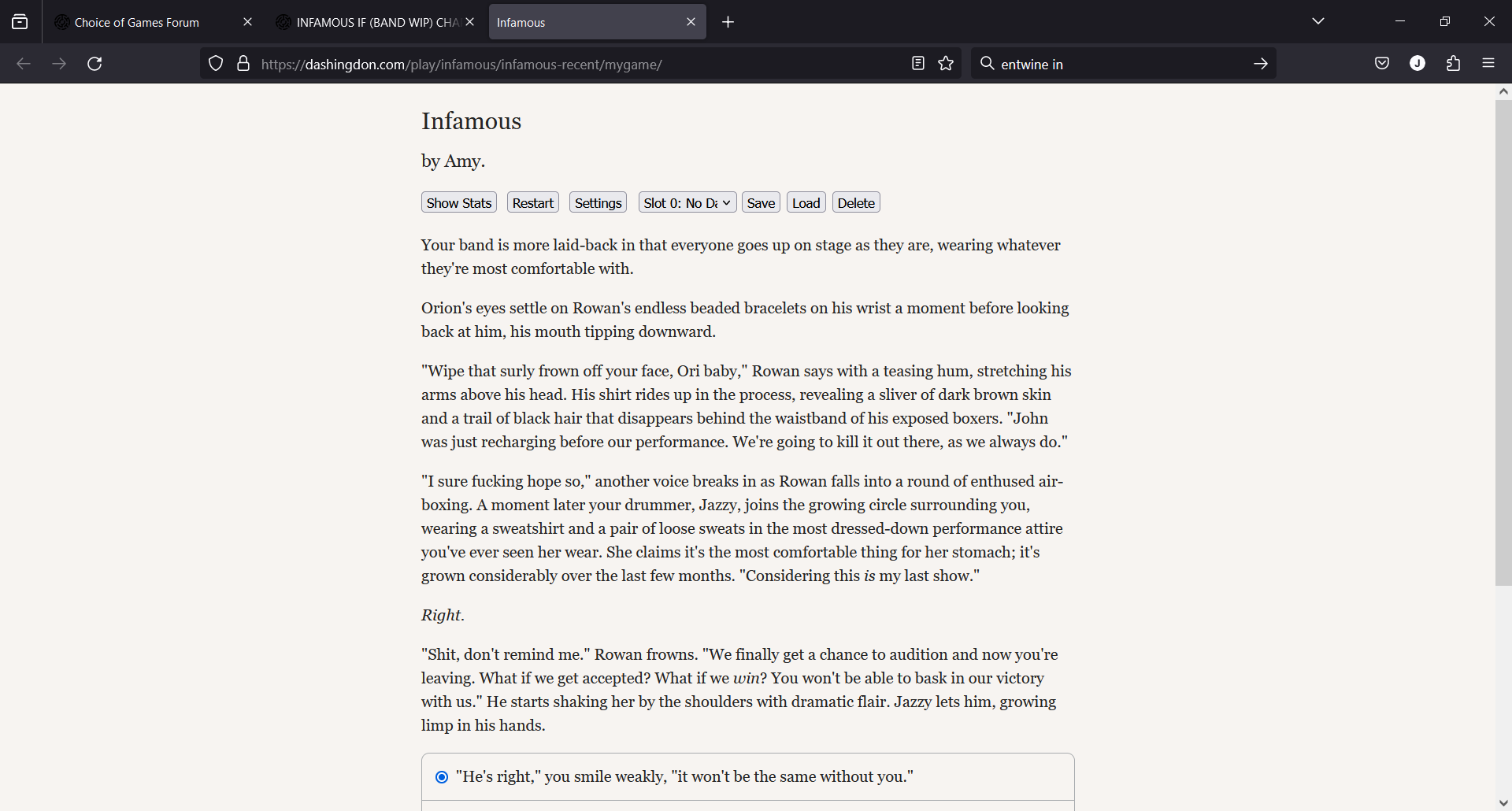Switch to INFAMOUS IF (BAND WIP) tab
The height and width of the screenshot is (811, 1512).
375,22
